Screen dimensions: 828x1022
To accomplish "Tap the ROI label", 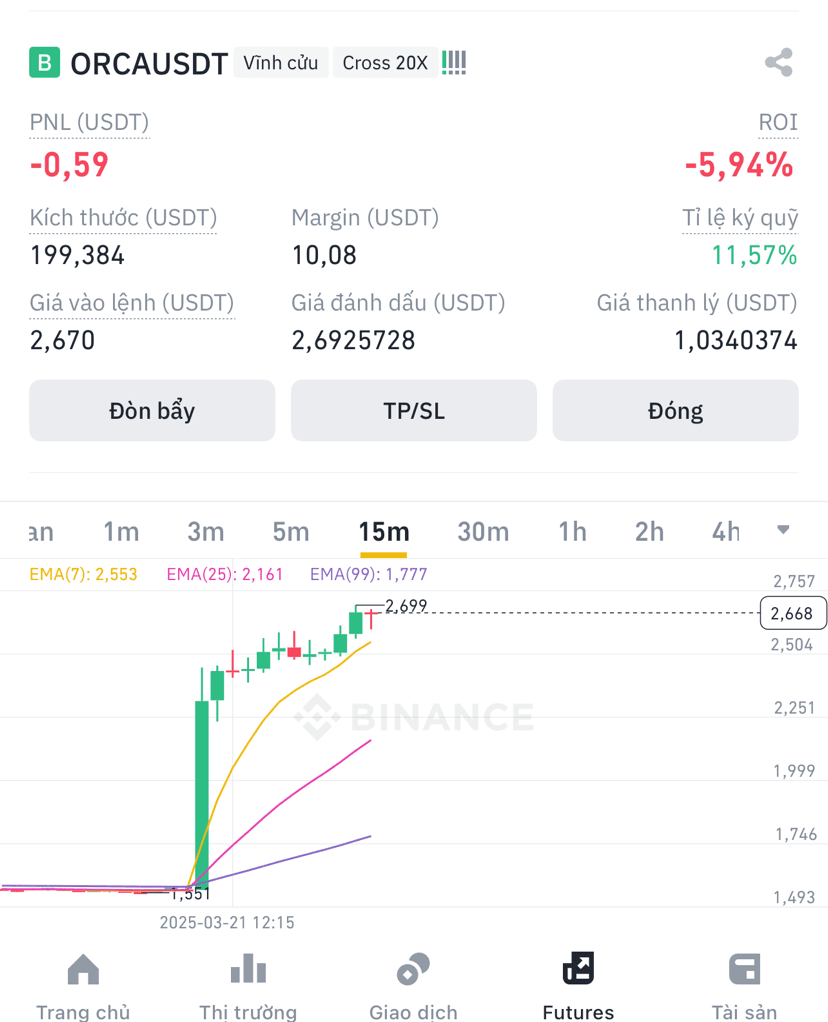I will tap(778, 122).
